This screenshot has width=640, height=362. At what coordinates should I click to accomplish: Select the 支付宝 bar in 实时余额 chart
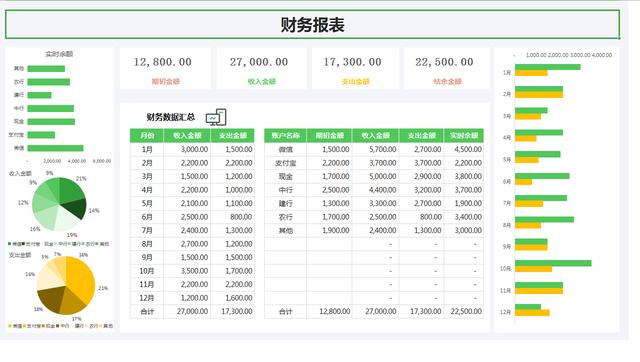pyautogui.click(x=41, y=135)
